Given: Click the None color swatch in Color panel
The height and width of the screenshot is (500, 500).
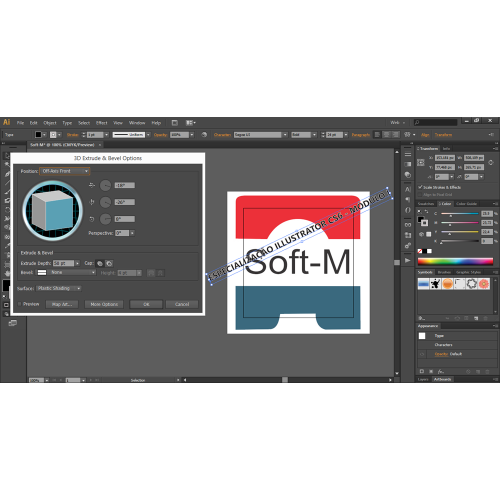Looking at the screenshot, I should (x=420, y=251).
